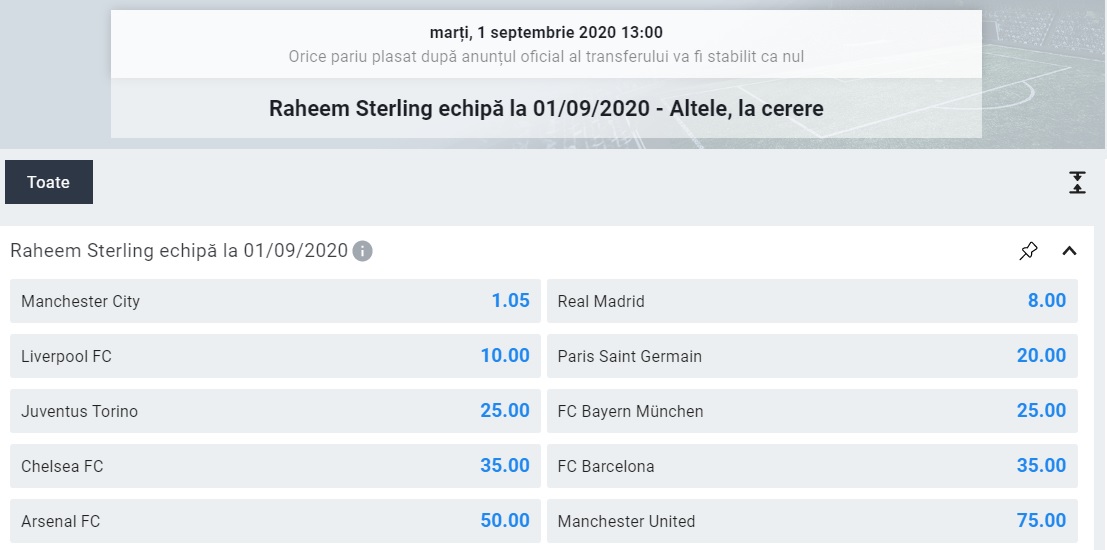This screenshot has width=1107, height=550.
Task: Pick Manchester United at 75.00
Action: pos(812,521)
